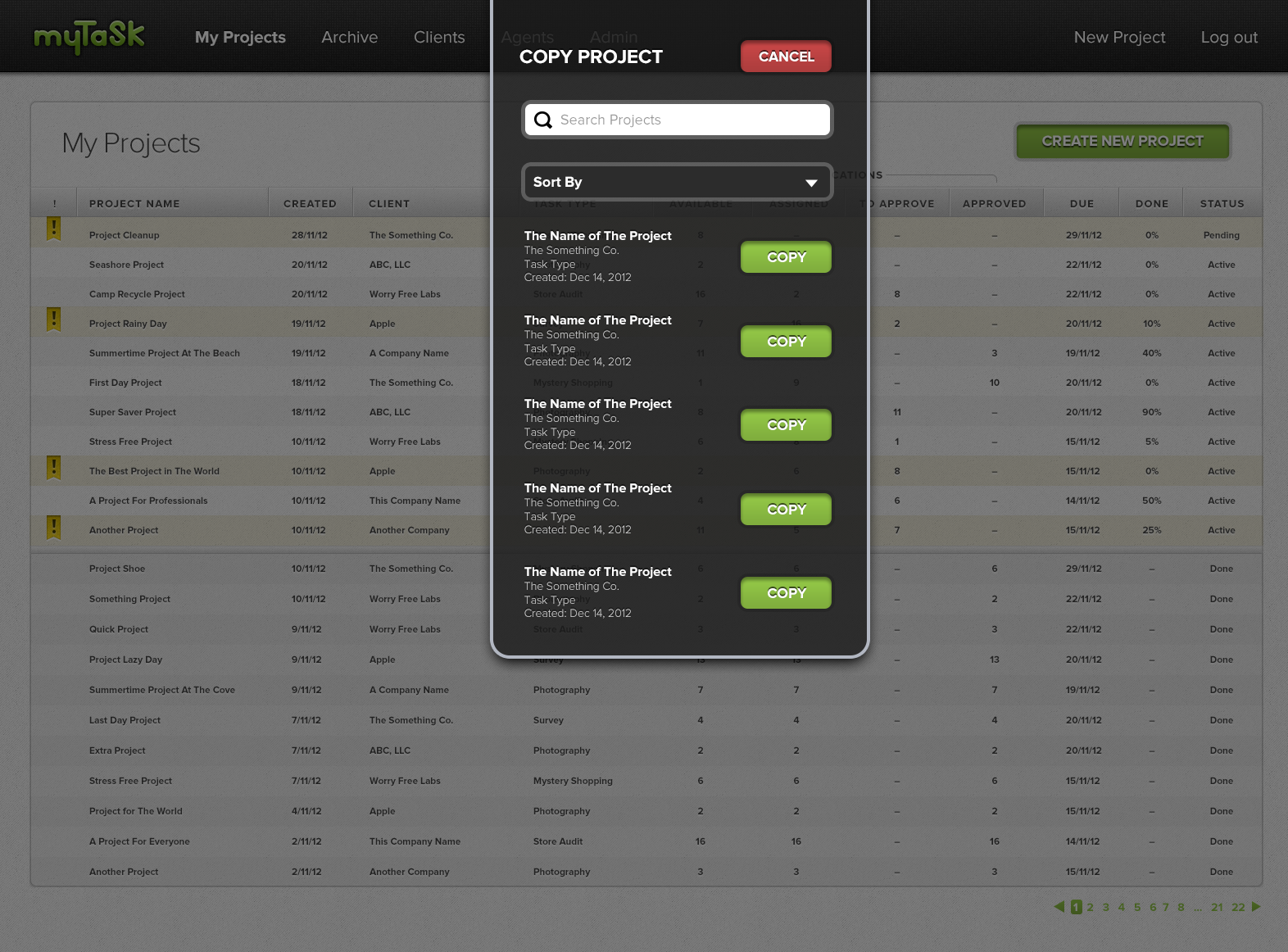Go to next page arrow

click(1256, 907)
